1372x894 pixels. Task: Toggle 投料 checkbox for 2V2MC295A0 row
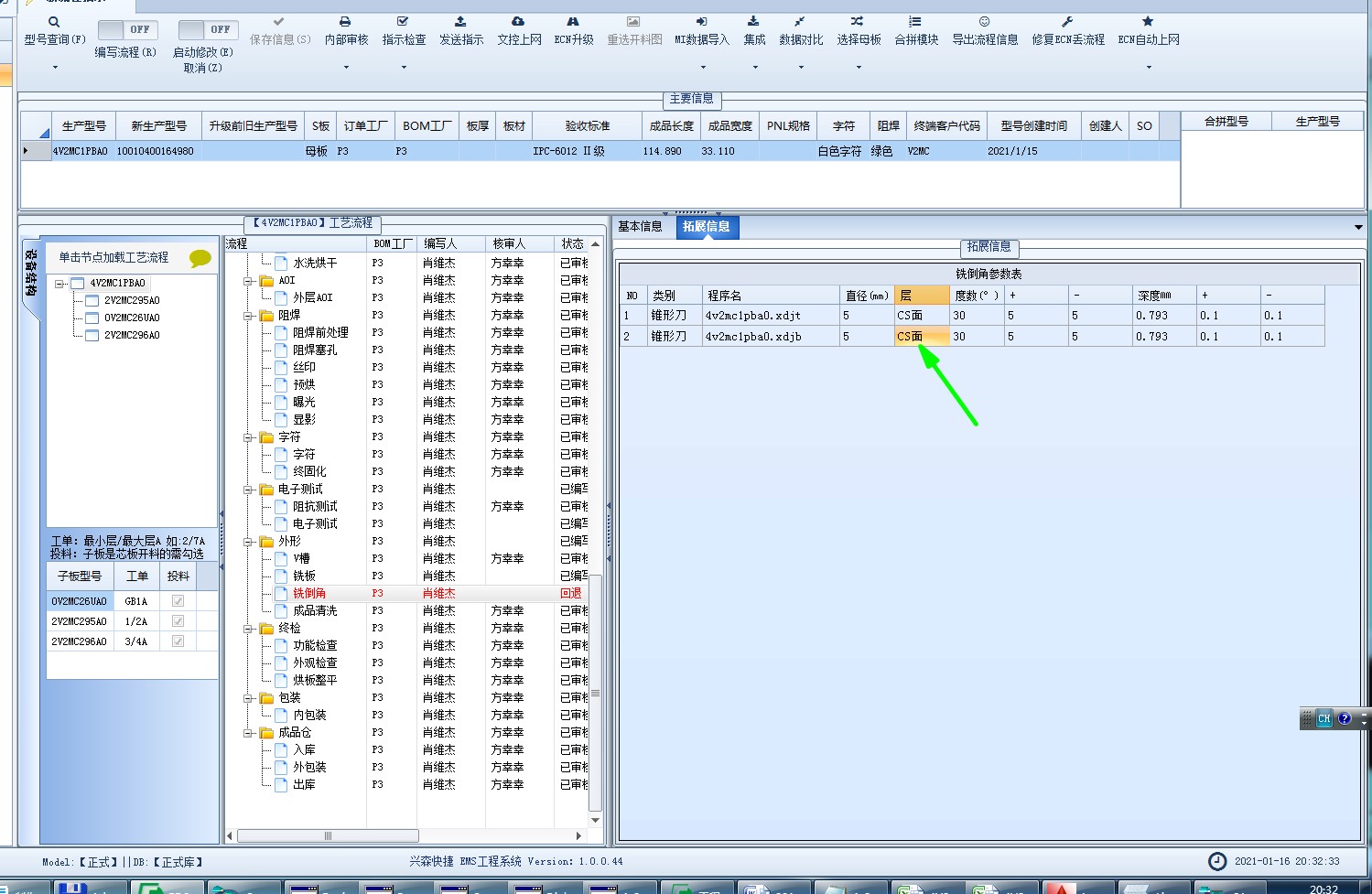pyautogui.click(x=178, y=621)
